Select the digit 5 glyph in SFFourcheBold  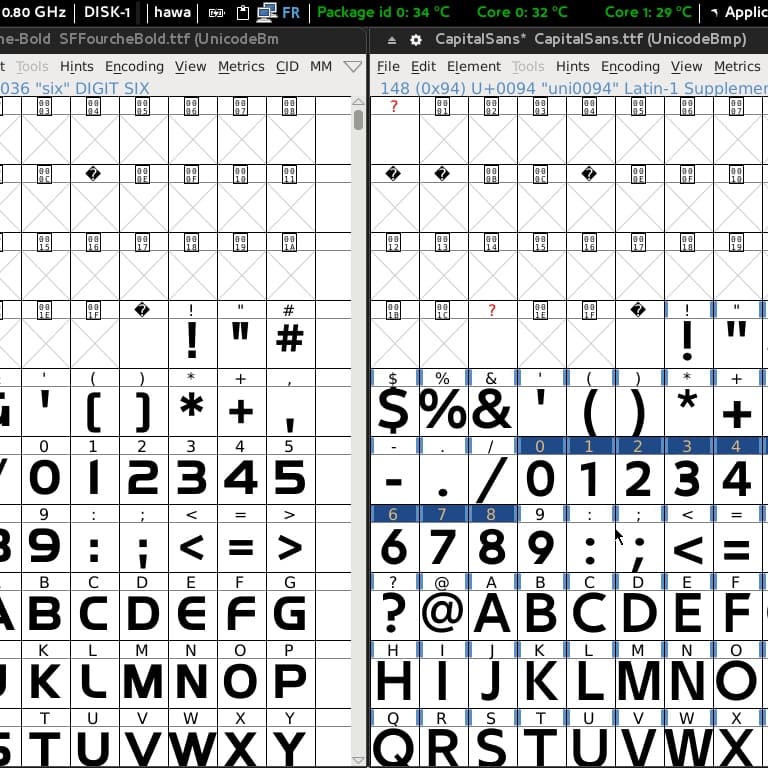[x=290, y=480]
